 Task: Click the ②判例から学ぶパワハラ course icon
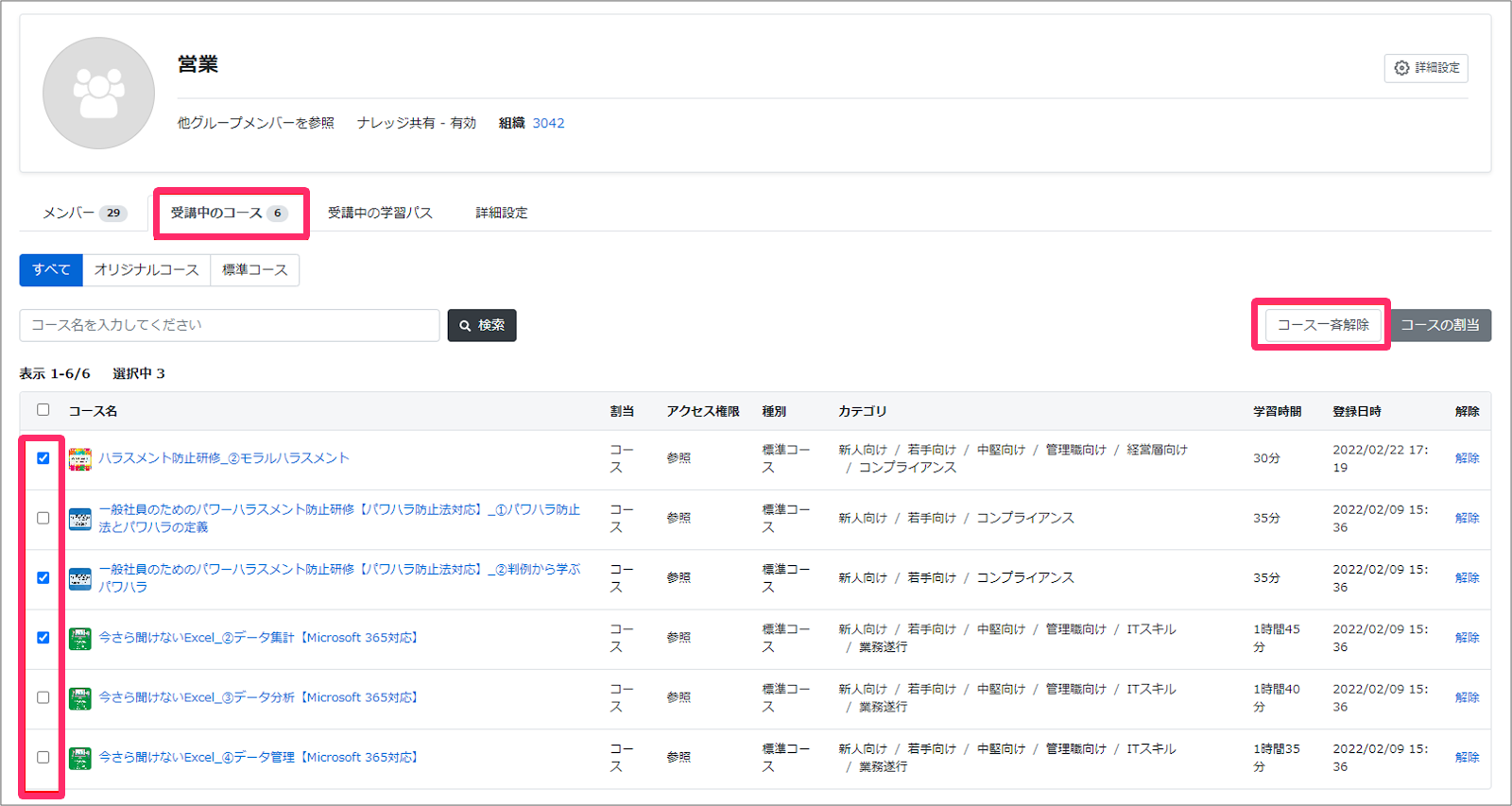(80, 578)
